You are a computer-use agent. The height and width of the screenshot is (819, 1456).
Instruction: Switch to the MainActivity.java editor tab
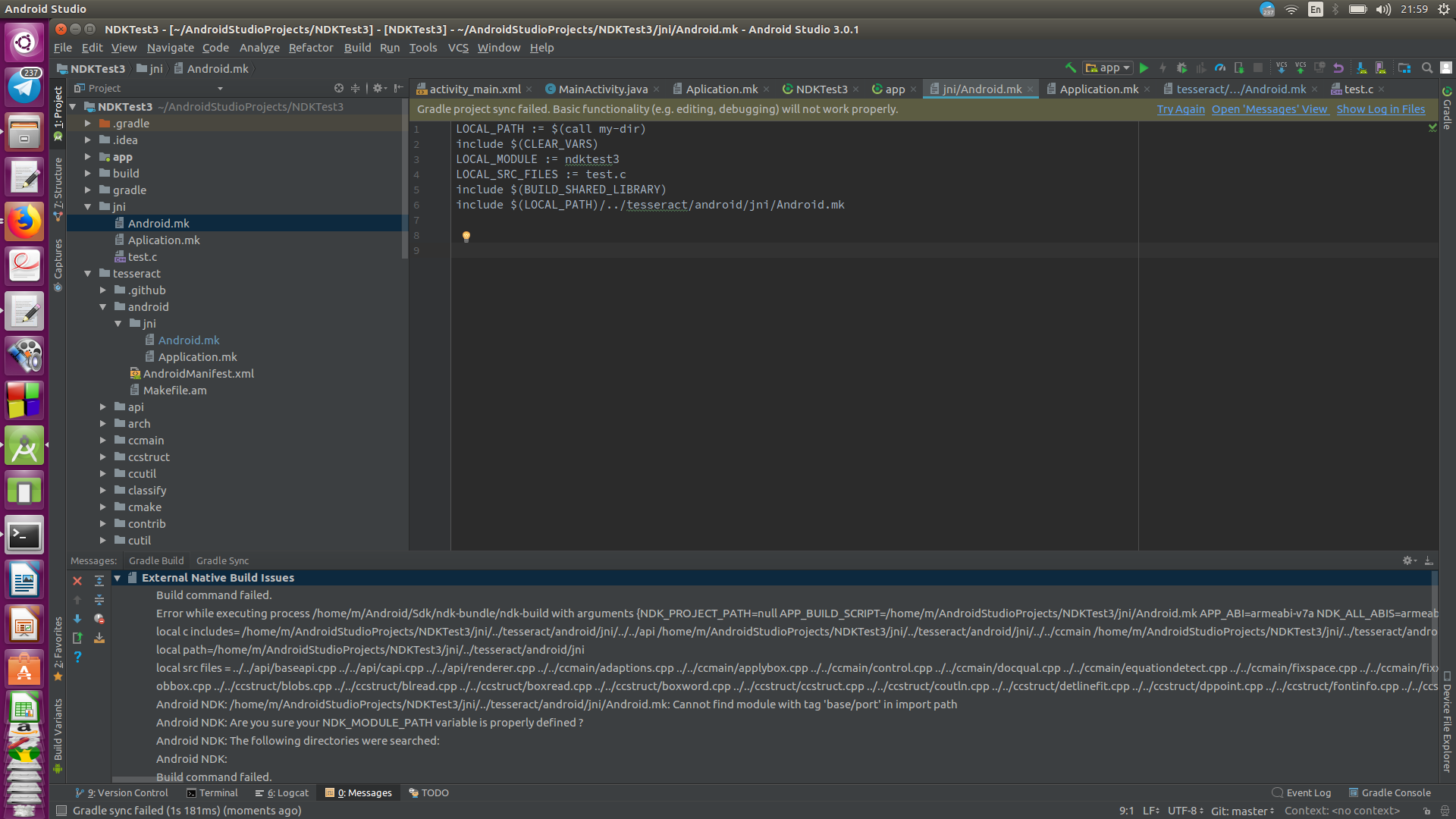602,89
